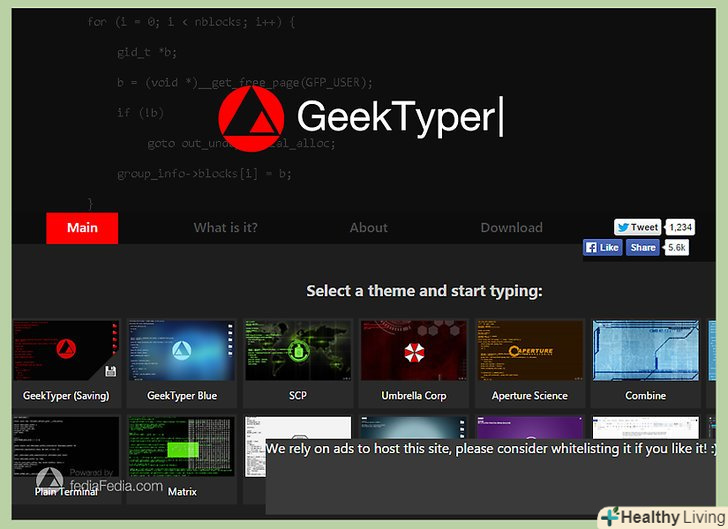Screen dimensions: 728x529
Task: Open the What is it? tab
Action: (x=225, y=228)
